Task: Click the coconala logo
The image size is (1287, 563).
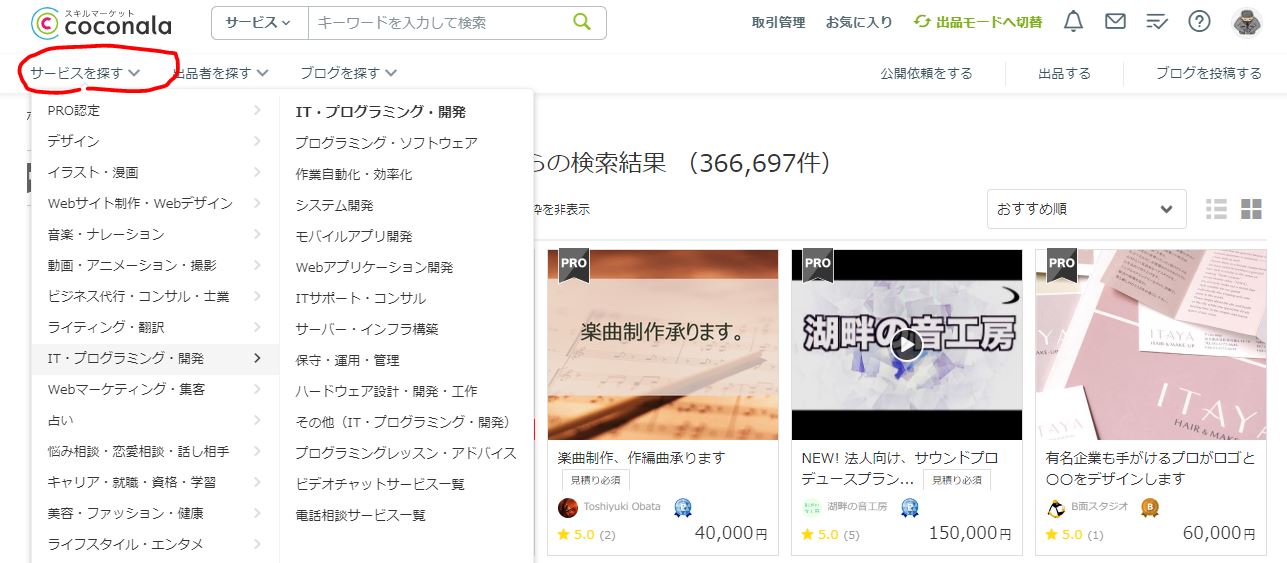Action: point(101,22)
